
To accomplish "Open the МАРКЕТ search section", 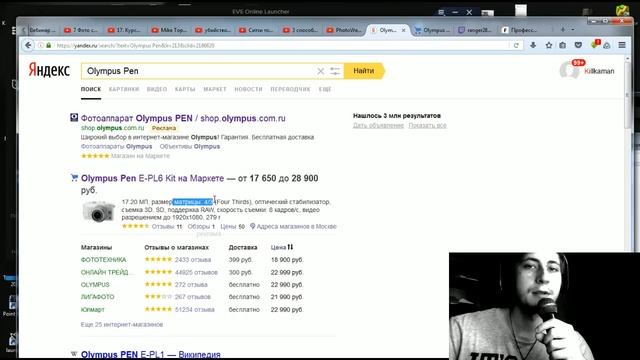I will [215, 89].
